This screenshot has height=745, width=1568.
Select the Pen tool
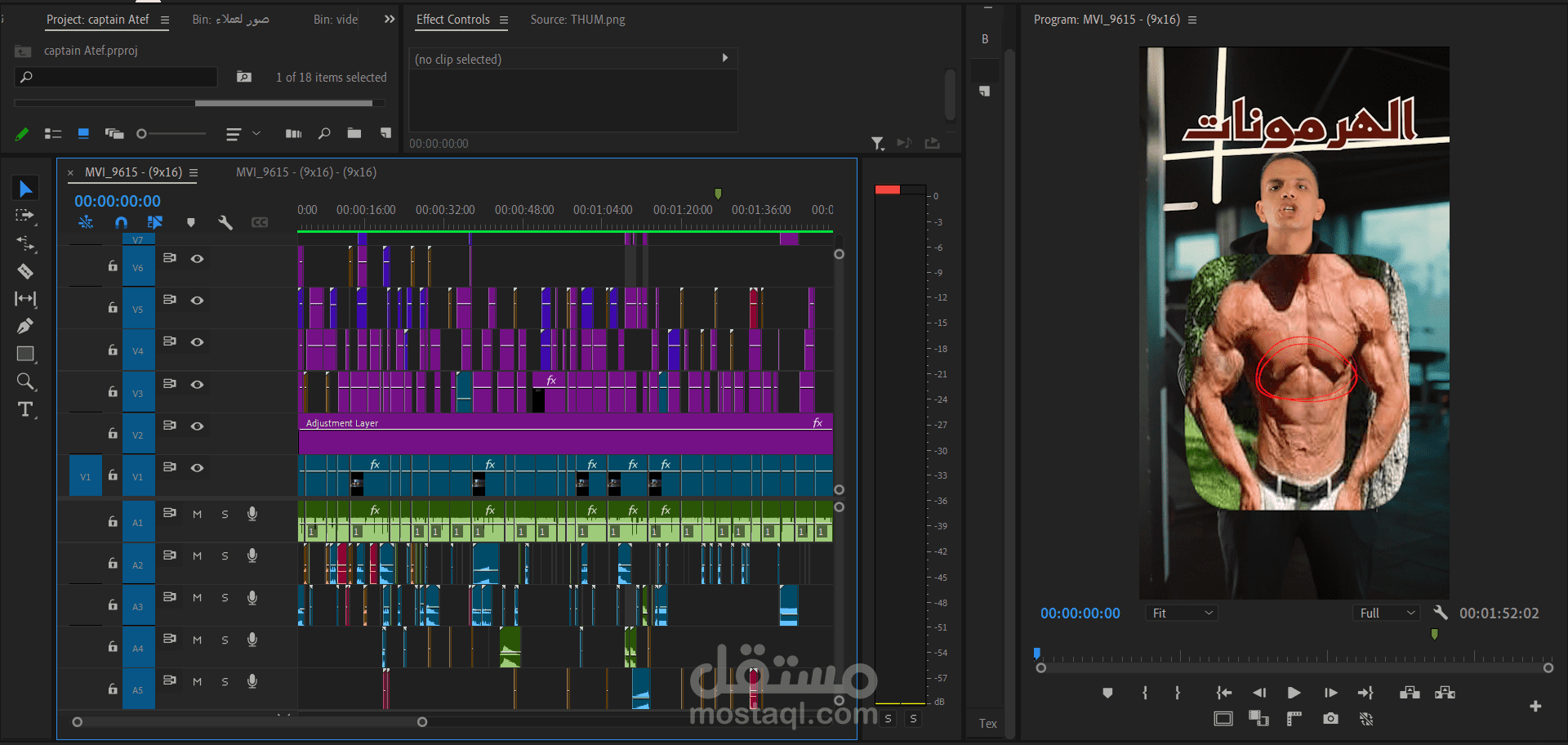point(25,326)
